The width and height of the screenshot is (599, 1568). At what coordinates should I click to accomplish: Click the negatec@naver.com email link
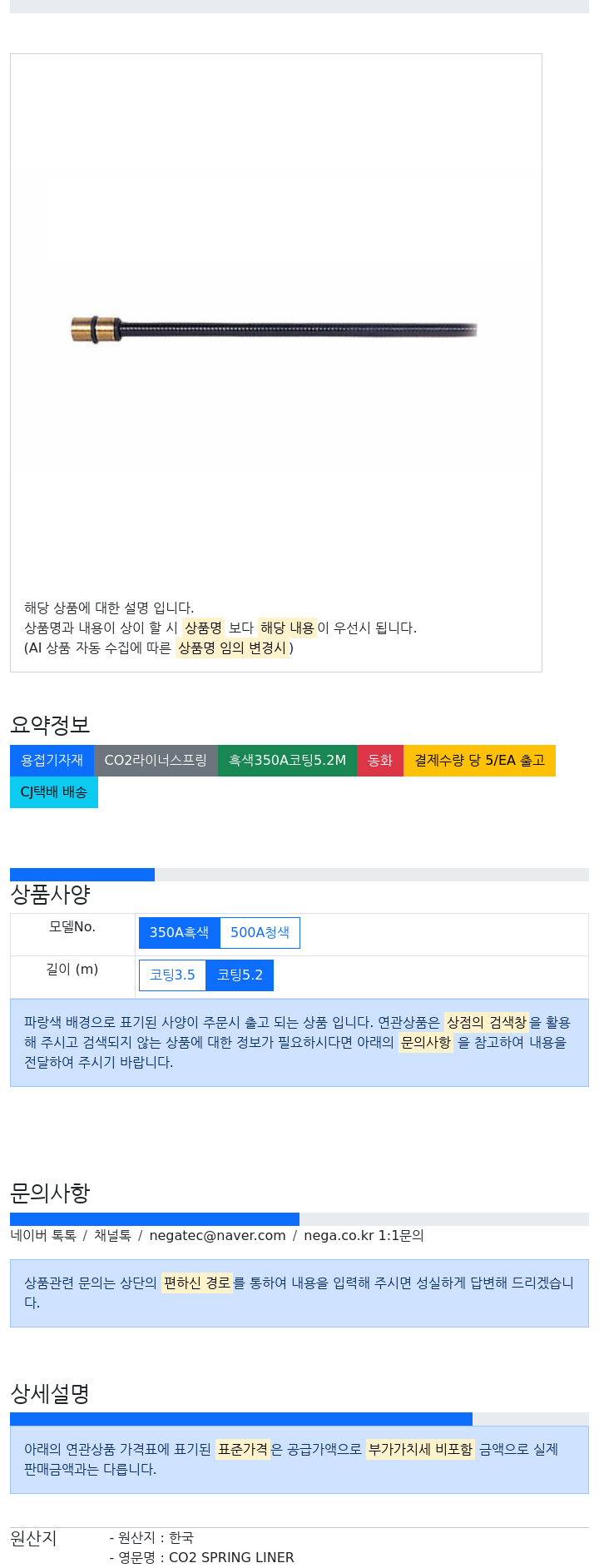pyautogui.click(x=217, y=1236)
